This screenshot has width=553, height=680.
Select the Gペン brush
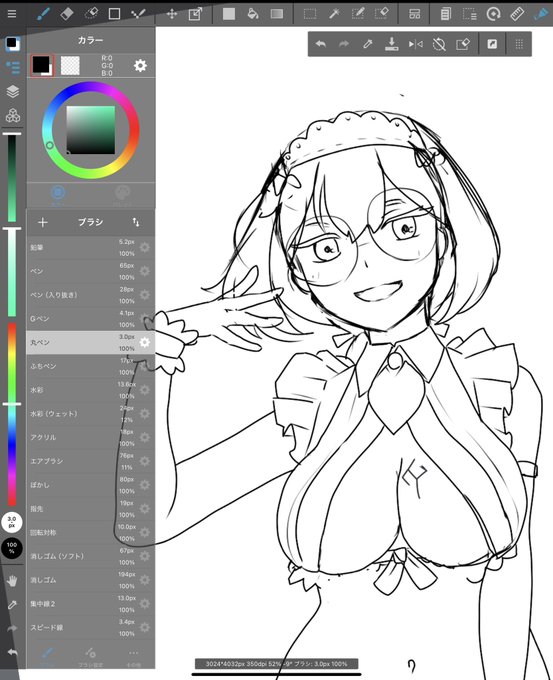(91, 319)
